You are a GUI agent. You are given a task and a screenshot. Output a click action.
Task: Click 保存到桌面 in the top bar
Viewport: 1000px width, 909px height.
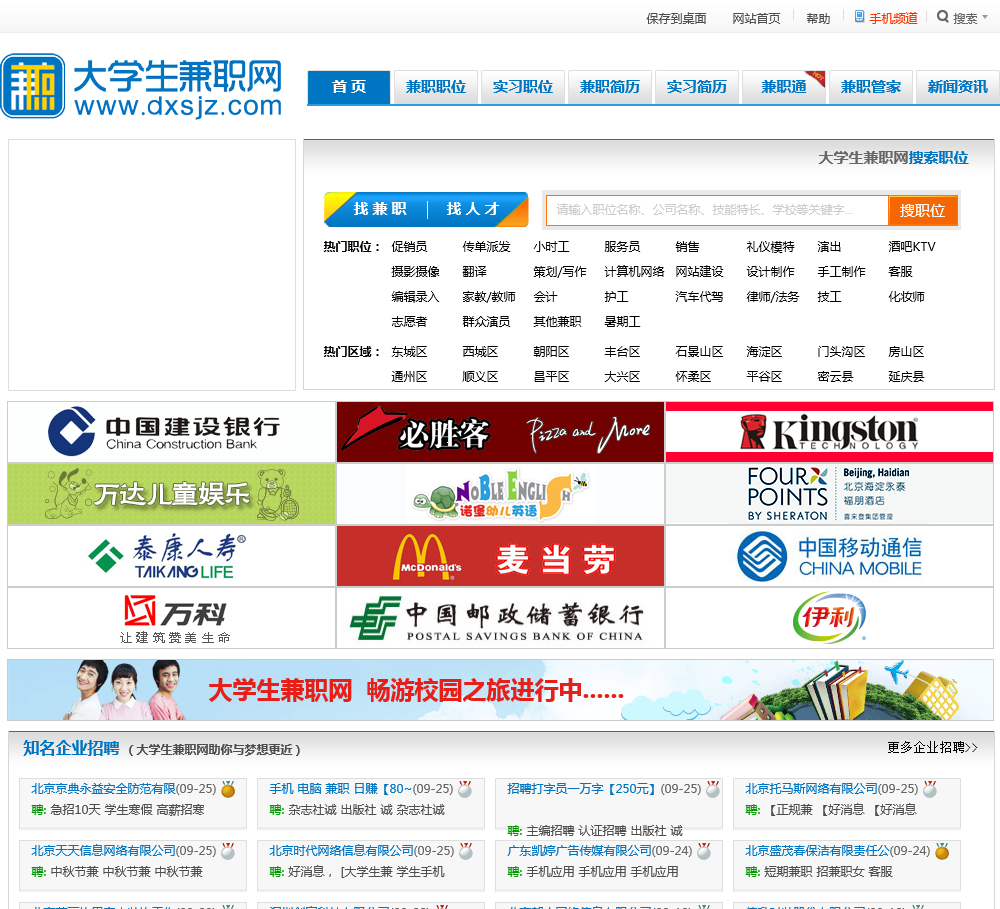pyautogui.click(x=676, y=18)
